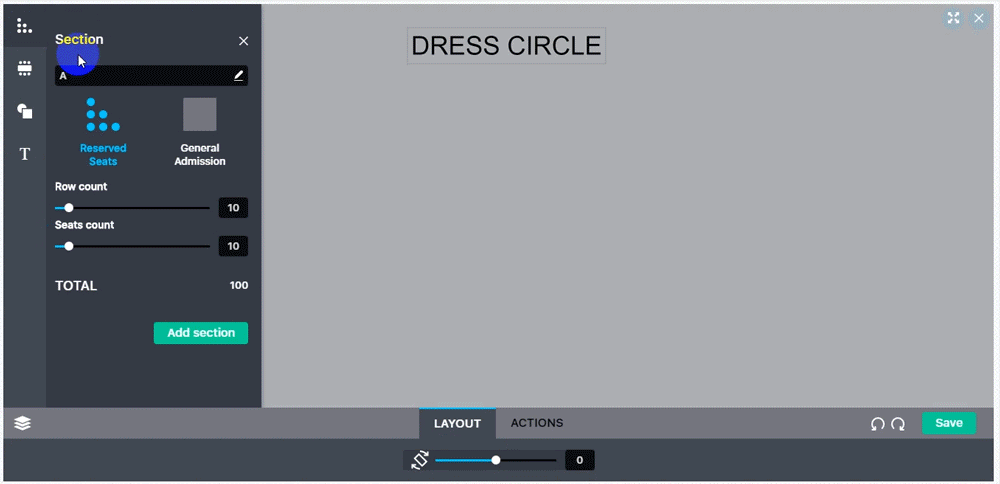
Task: Click the pencil icon to edit section name
Action: pyautogui.click(x=239, y=75)
